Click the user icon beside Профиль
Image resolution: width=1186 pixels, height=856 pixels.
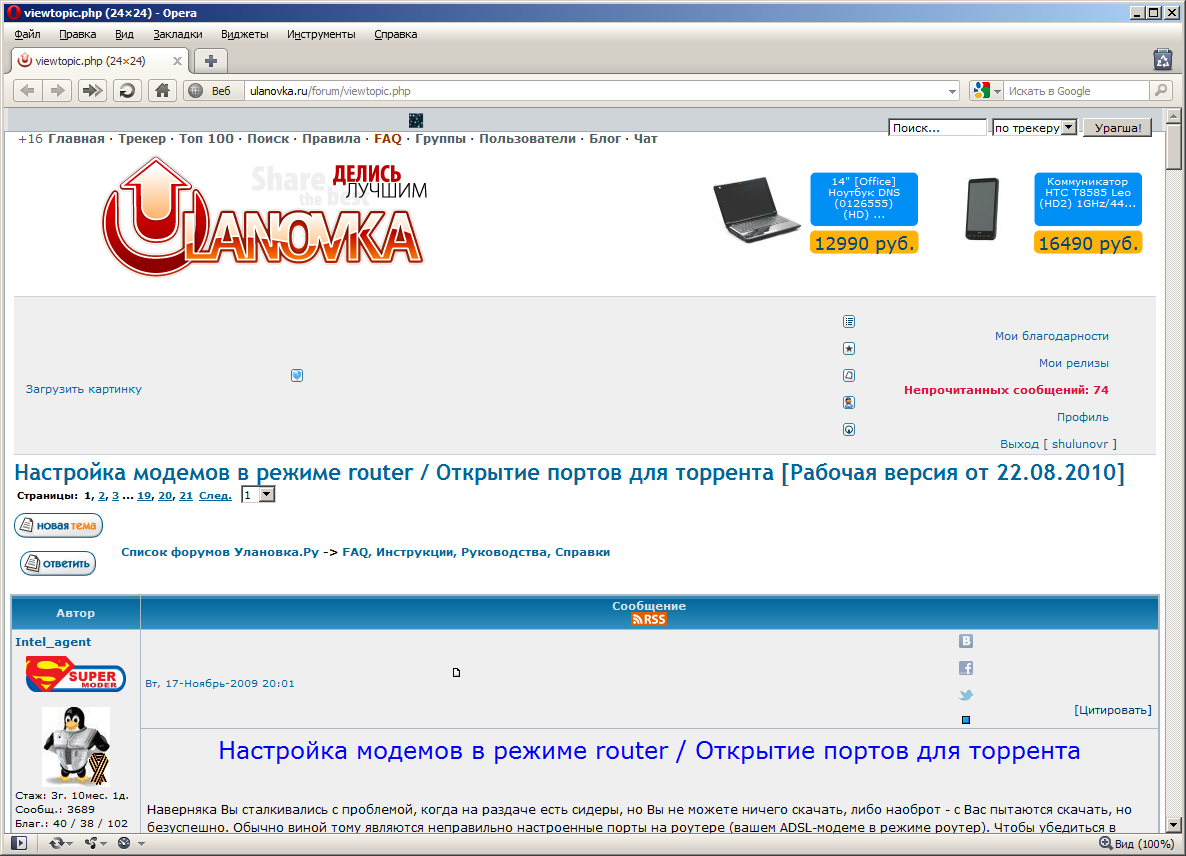click(849, 402)
